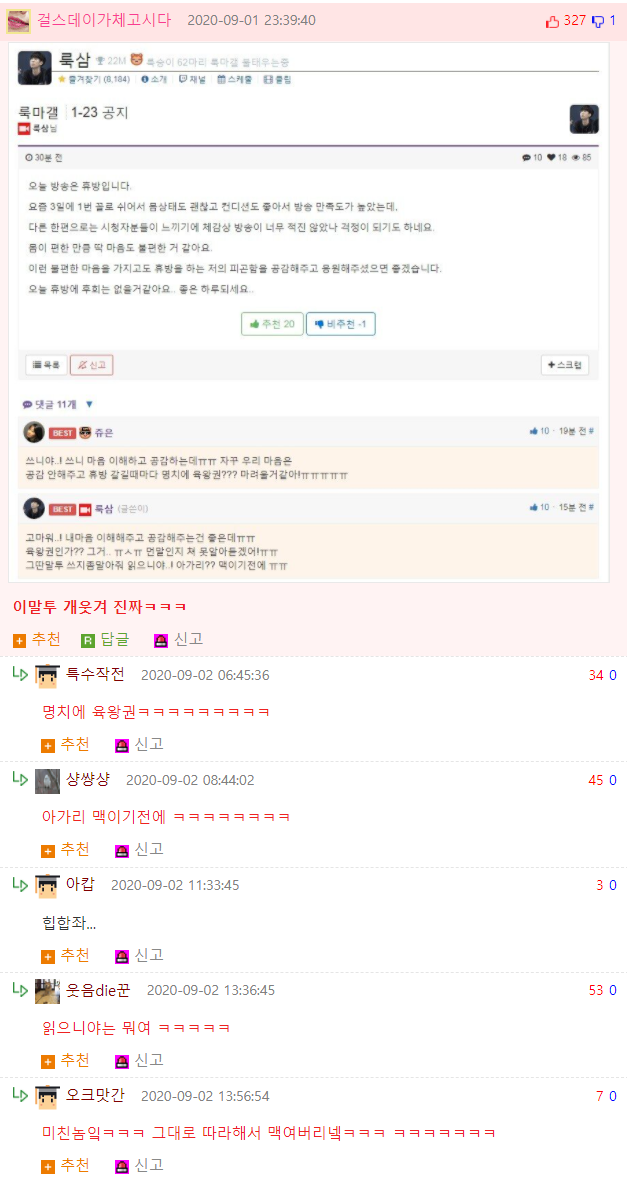Screen dimensions: 627x1180
Task: Click the embedded 룩삼 post screenshot image
Action: click(309, 312)
